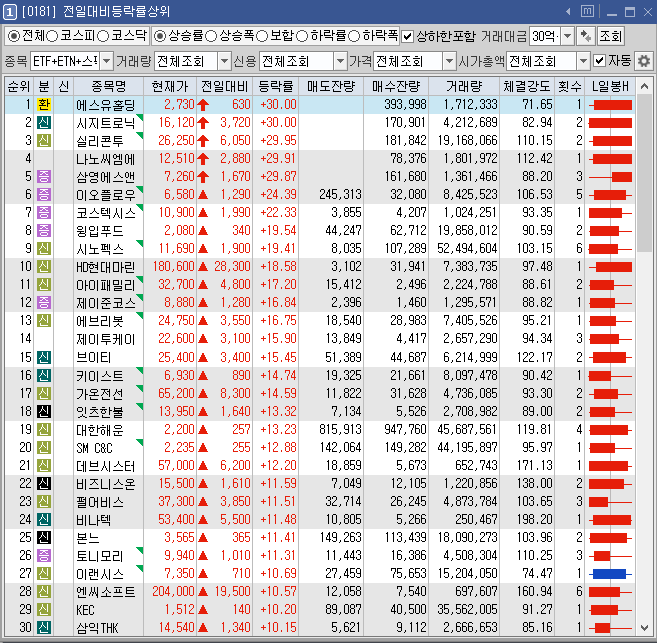
Task: Select the 전체 market radio button
Action: (14, 36)
